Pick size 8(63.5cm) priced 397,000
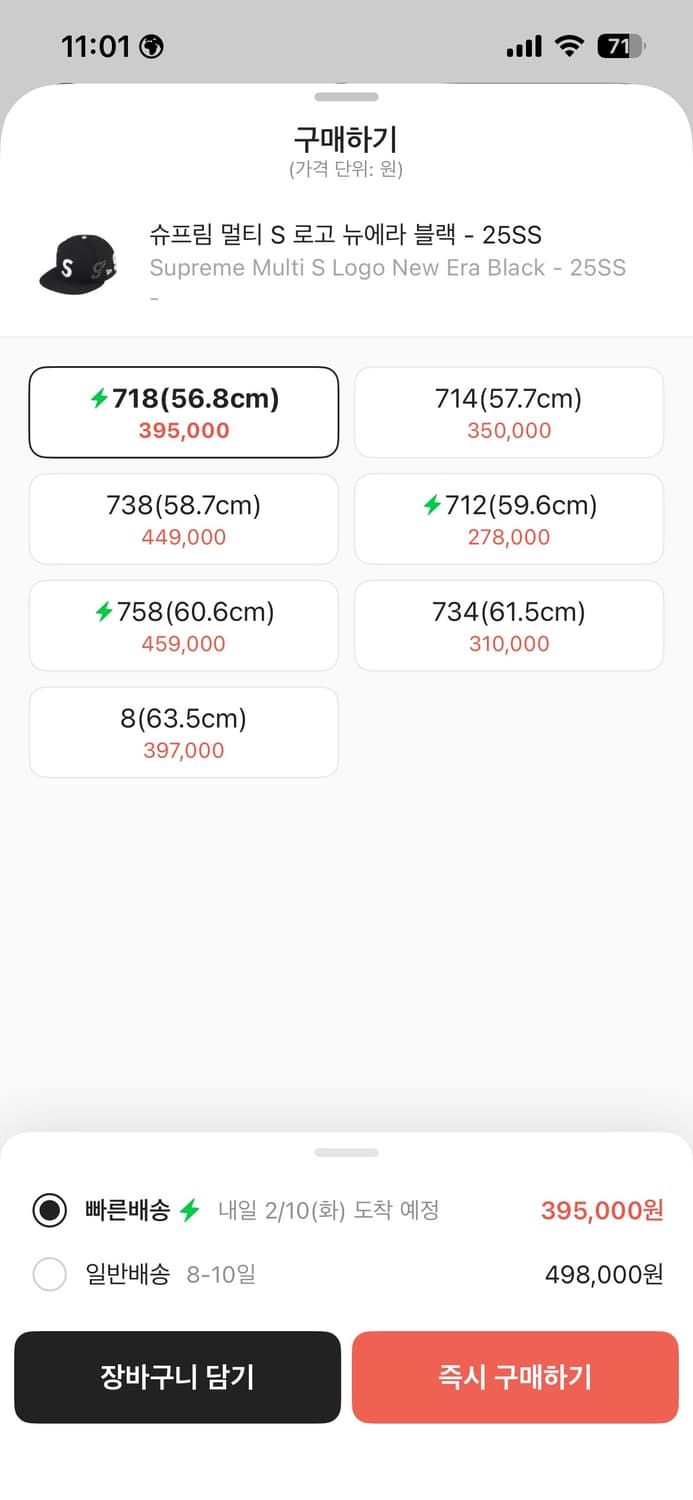 pos(184,732)
